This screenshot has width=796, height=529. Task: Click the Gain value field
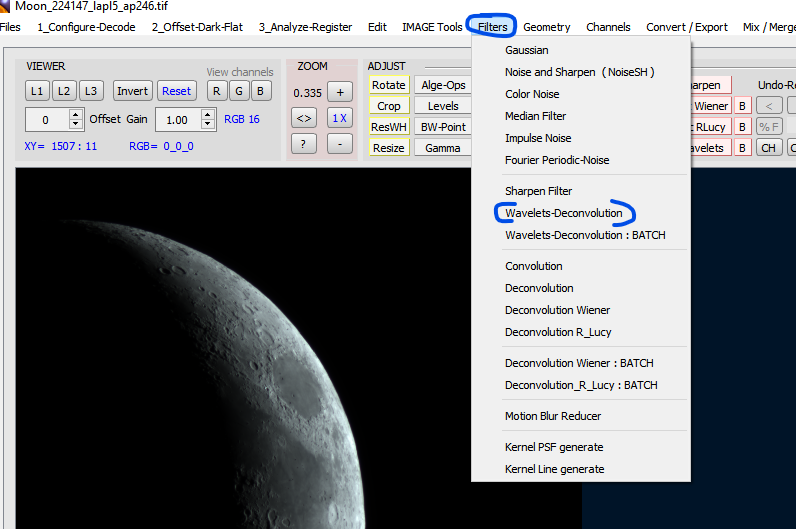tap(178, 120)
